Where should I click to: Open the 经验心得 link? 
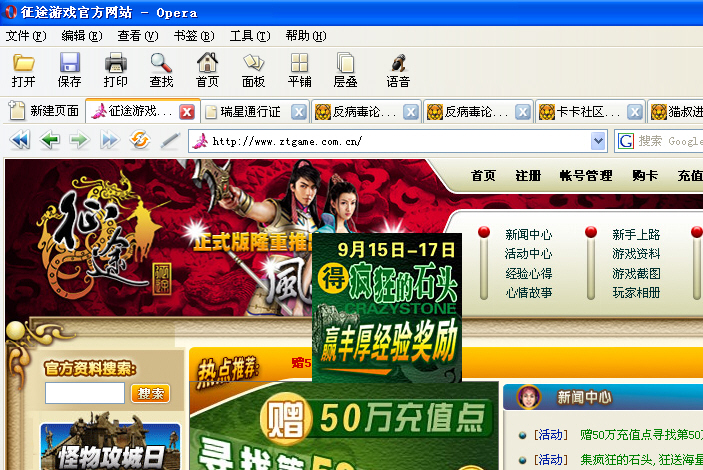pyautogui.click(x=529, y=274)
